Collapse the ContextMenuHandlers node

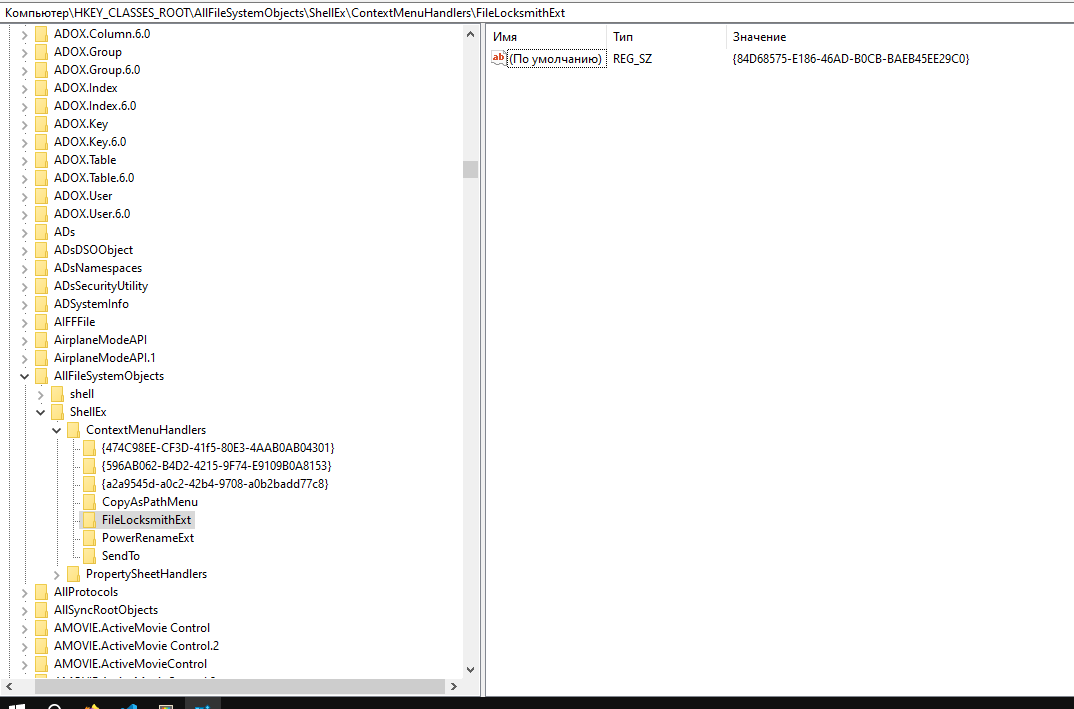tap(57, 429)
